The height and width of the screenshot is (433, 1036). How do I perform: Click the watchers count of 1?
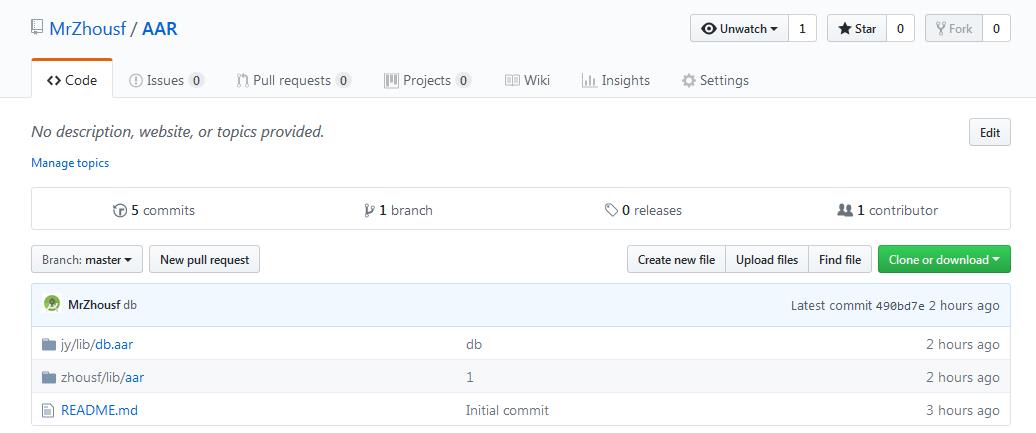click(802, 28)
